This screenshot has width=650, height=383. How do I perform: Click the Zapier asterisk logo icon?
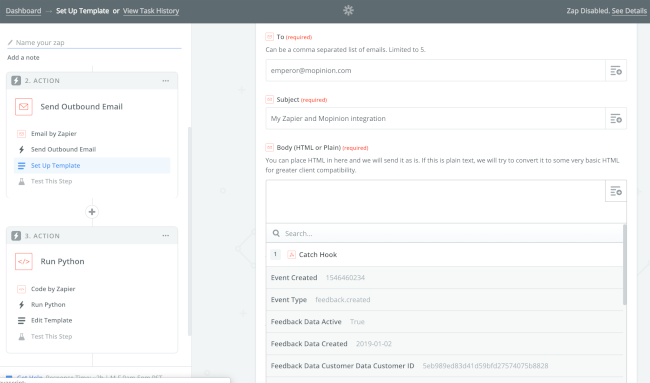[x=348, y=10]
